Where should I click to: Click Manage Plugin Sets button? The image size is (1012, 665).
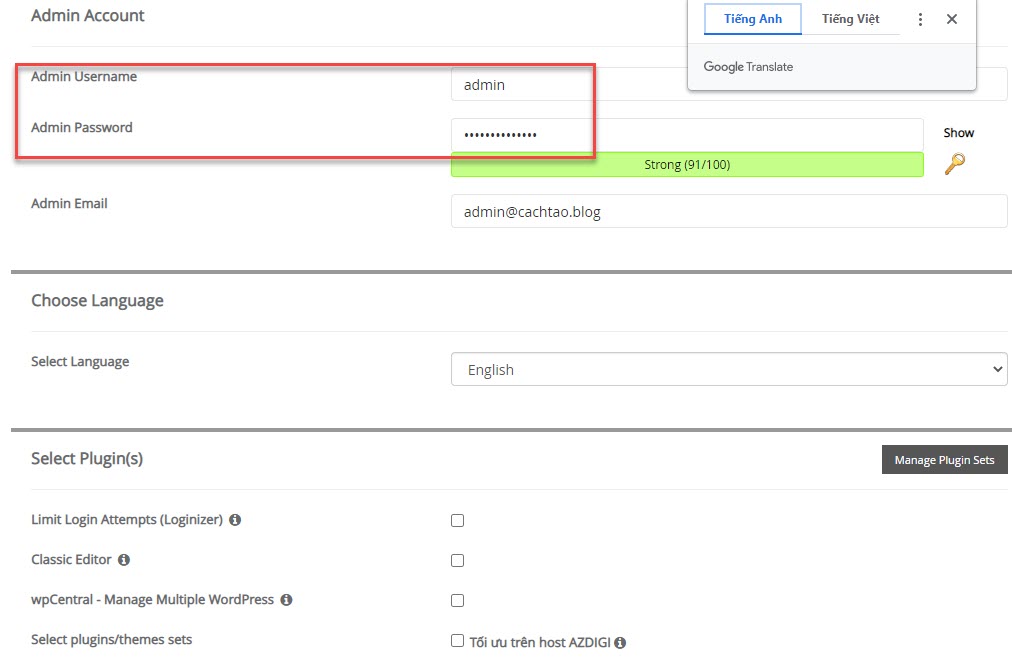[x=944, y=460]
